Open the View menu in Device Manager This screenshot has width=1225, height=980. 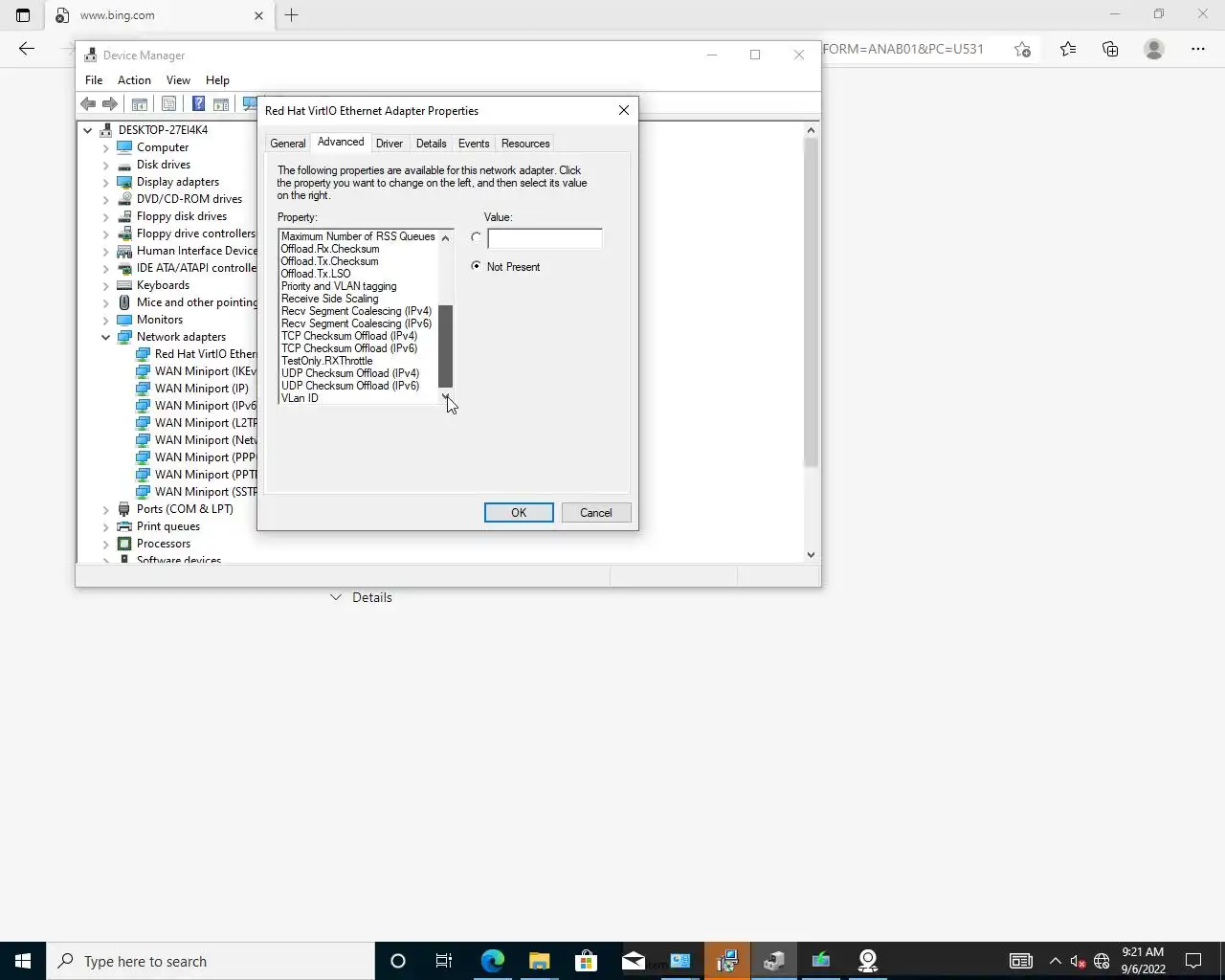pyautogui.click(x=178, y=80)
